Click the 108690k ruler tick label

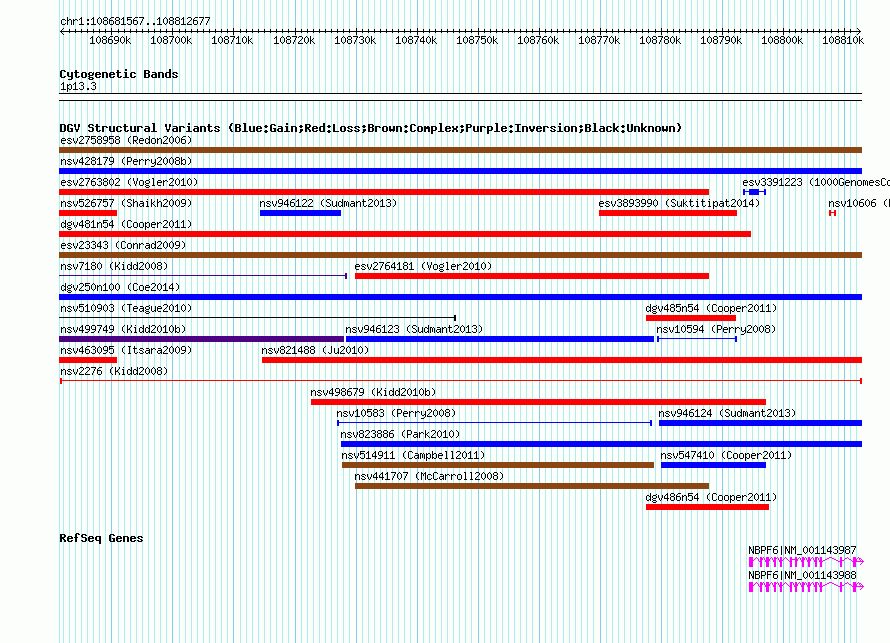coord(110,40)
